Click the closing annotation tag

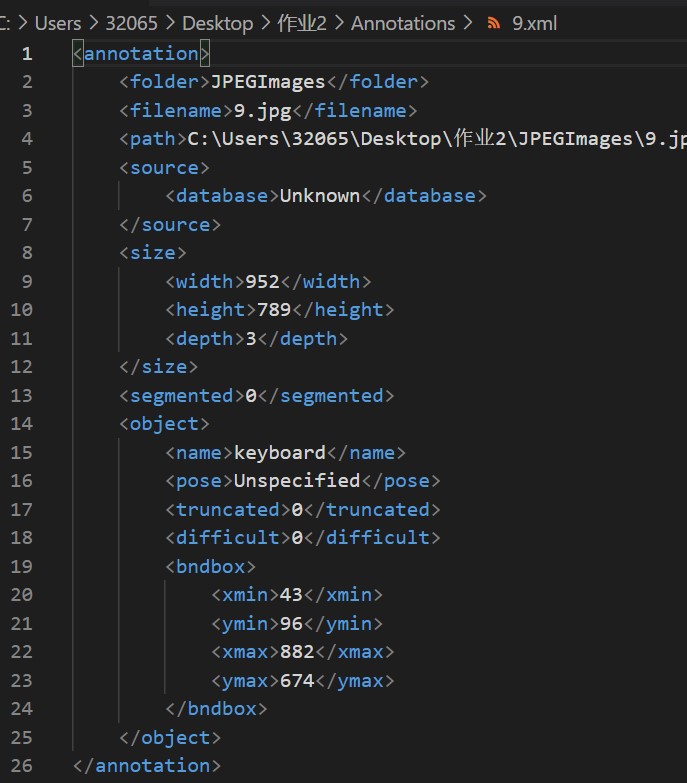point(147,765)
